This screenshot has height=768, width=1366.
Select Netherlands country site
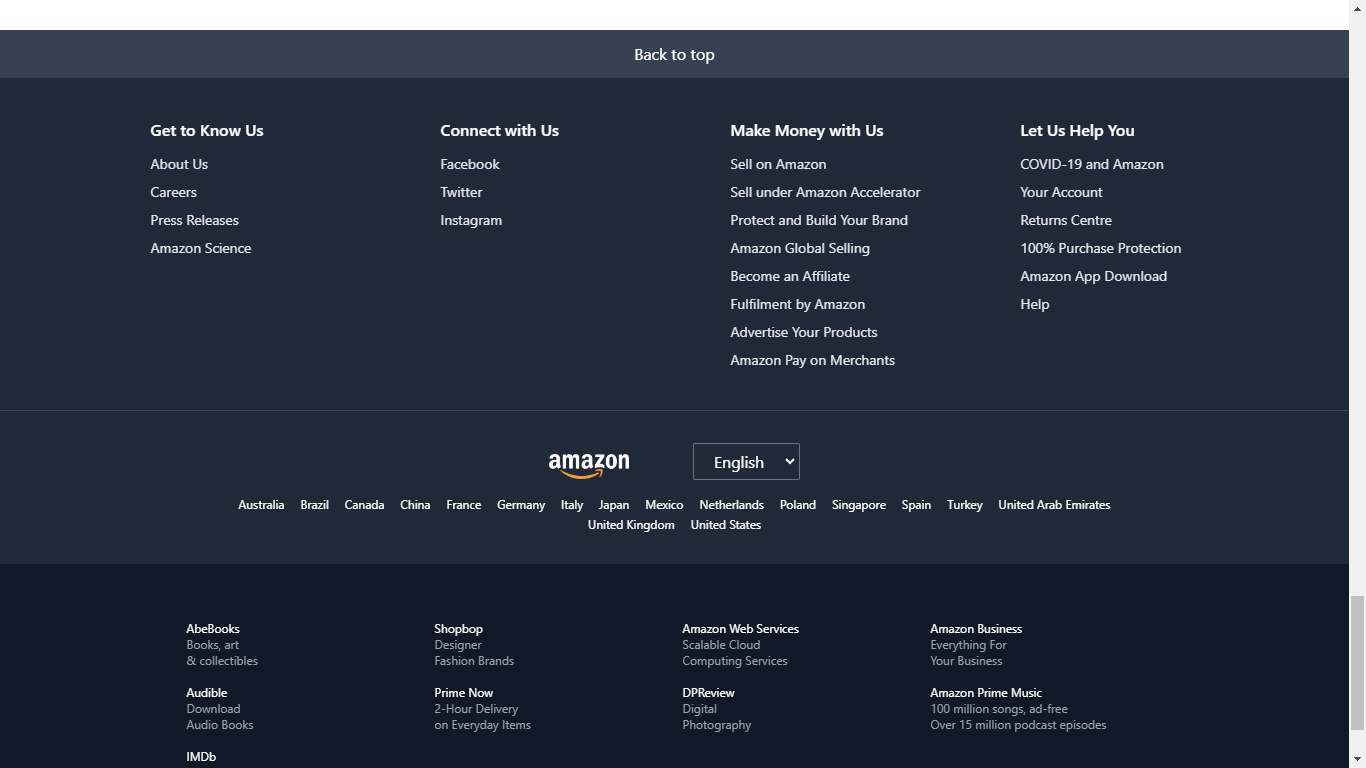[731, 505]
